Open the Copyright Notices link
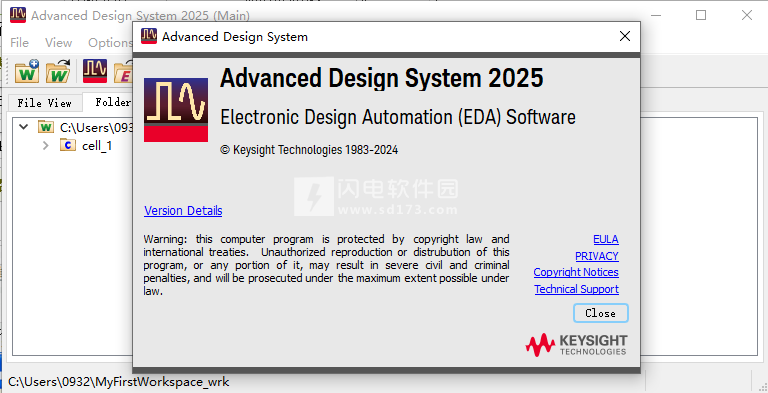Viewport: 768px width, 393px height. pyautogui.click(x=576, y=272)
